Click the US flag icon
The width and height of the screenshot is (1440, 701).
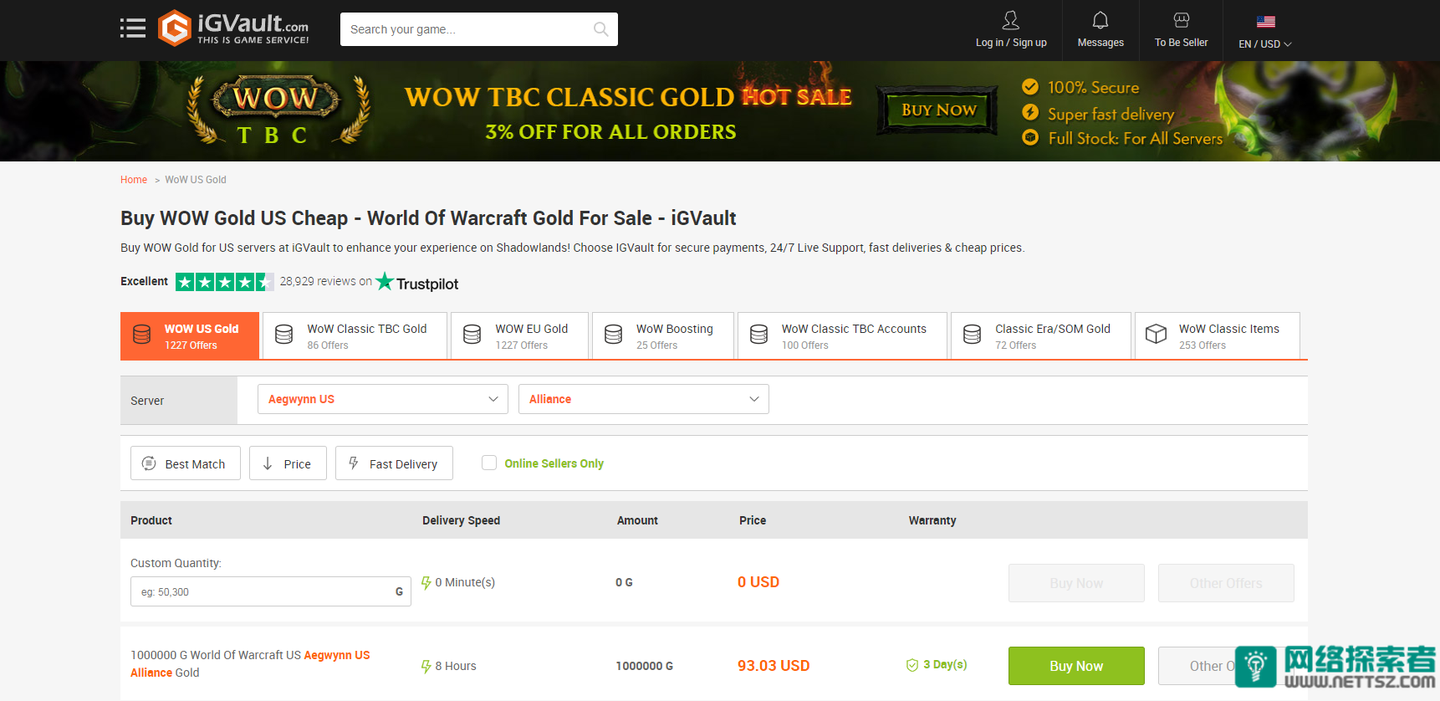tap(1265, 21)
